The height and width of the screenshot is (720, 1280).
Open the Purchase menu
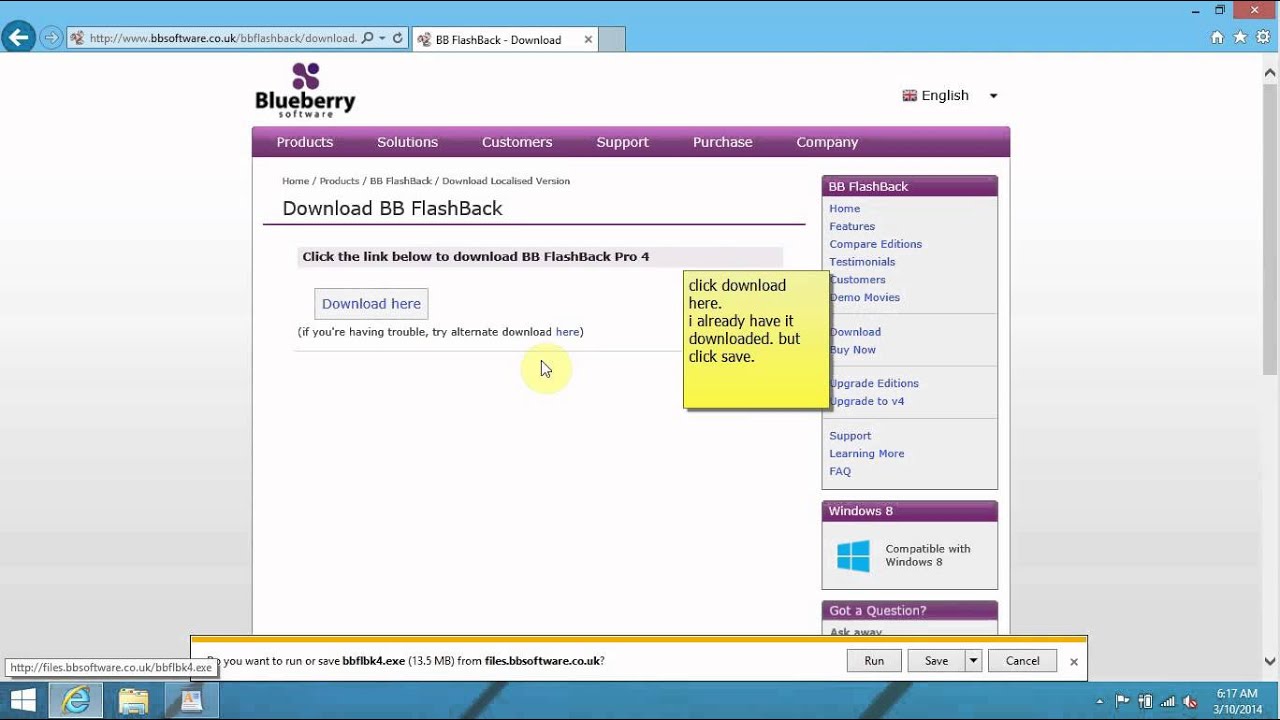click(x=722, y=142)
